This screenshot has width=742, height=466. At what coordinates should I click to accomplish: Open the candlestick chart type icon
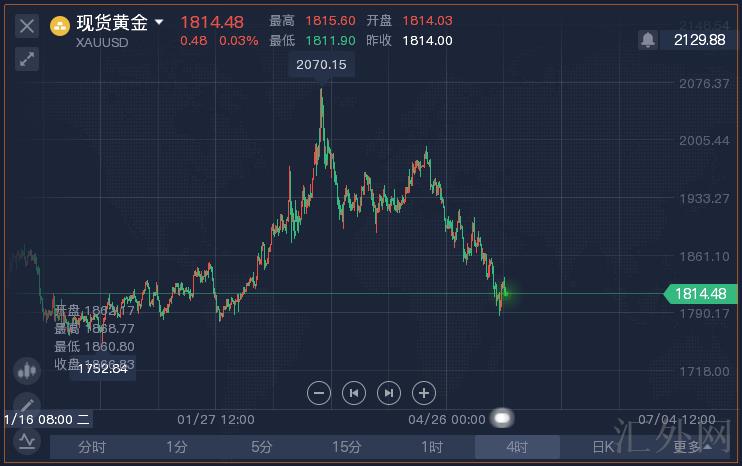[26, 369]
